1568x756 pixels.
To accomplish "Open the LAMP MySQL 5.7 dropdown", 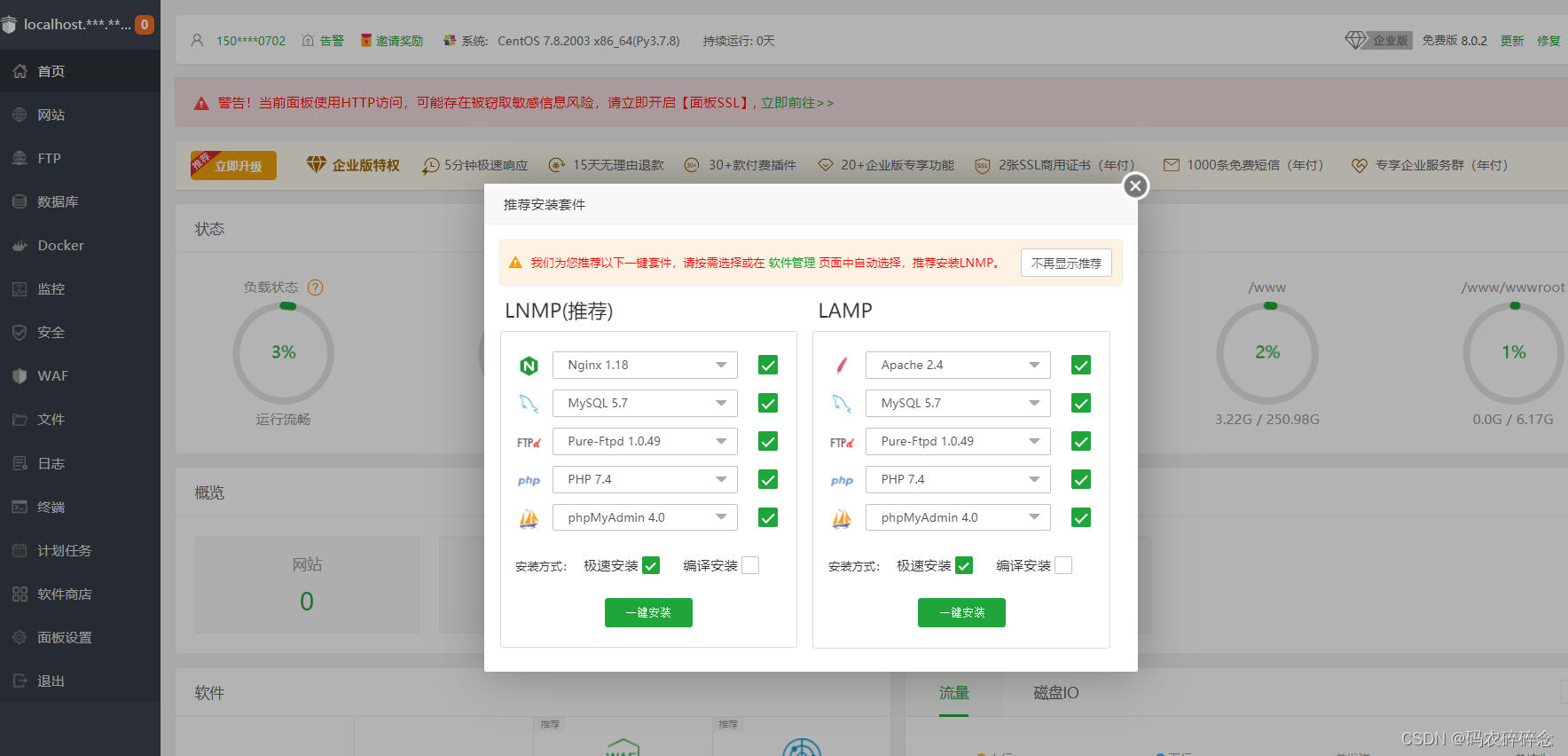I will click(x=958, y=403).
